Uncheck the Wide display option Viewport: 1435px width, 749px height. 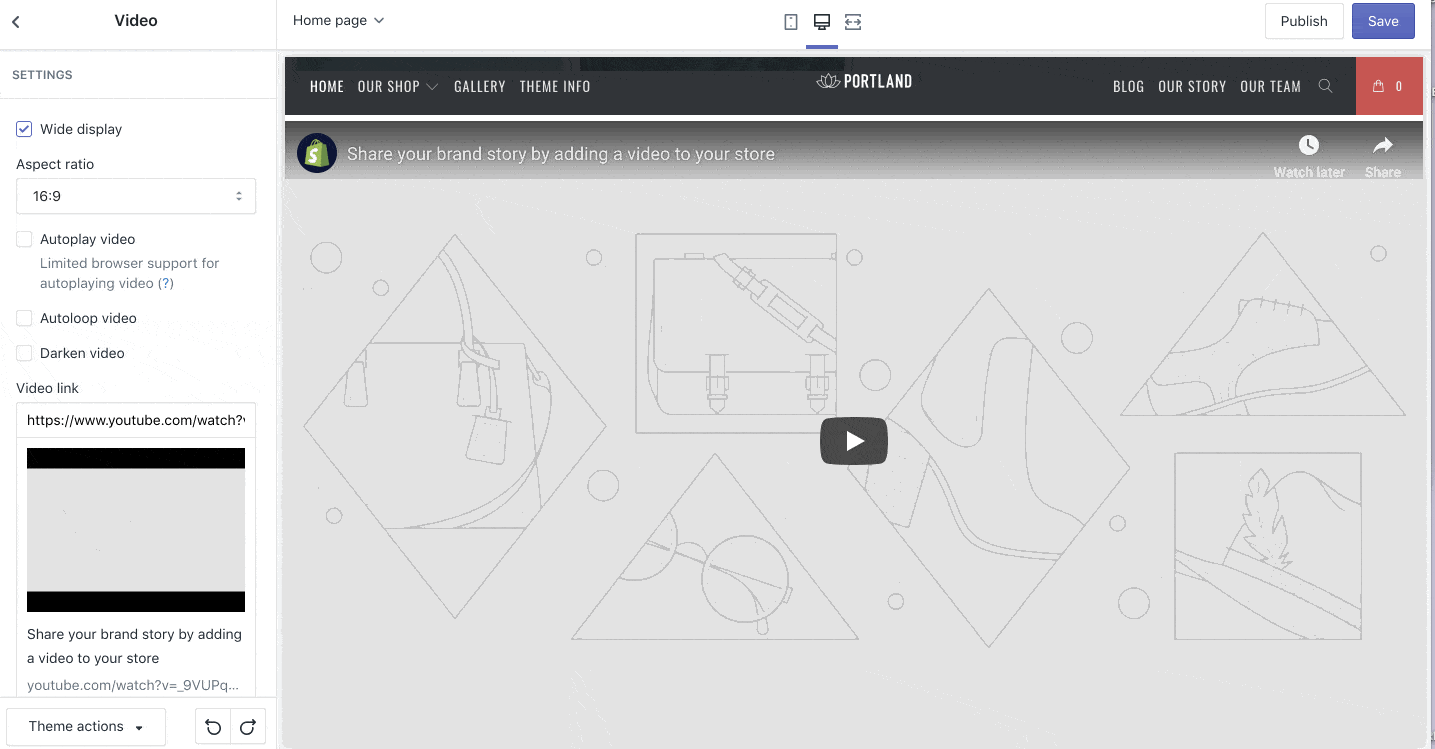pos(23,129)
